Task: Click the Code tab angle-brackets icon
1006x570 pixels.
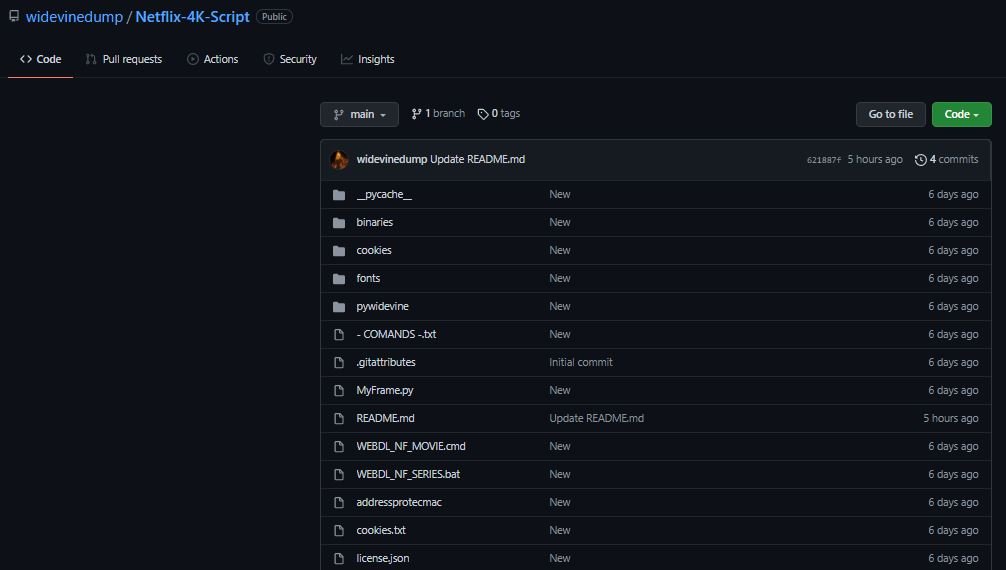Action: tap(26, 59)
